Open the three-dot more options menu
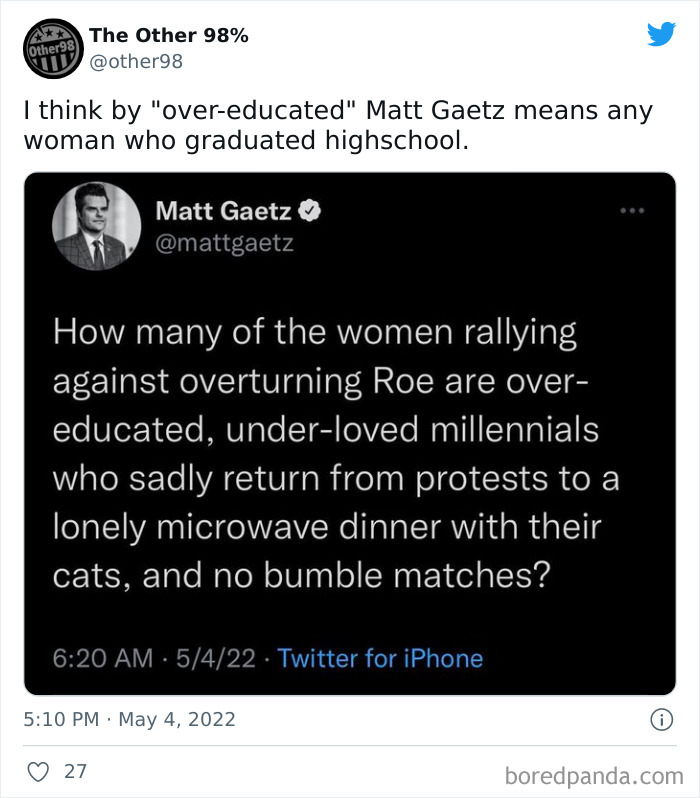The height and width of the screenshot is (798, 700). pyautogui.click(x=632, y=211)
